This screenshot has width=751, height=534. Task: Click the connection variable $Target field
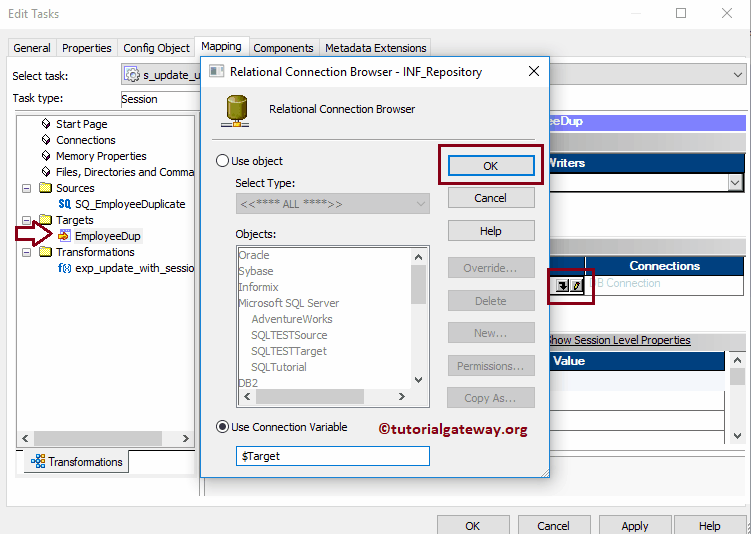click(x=332, y=456)
